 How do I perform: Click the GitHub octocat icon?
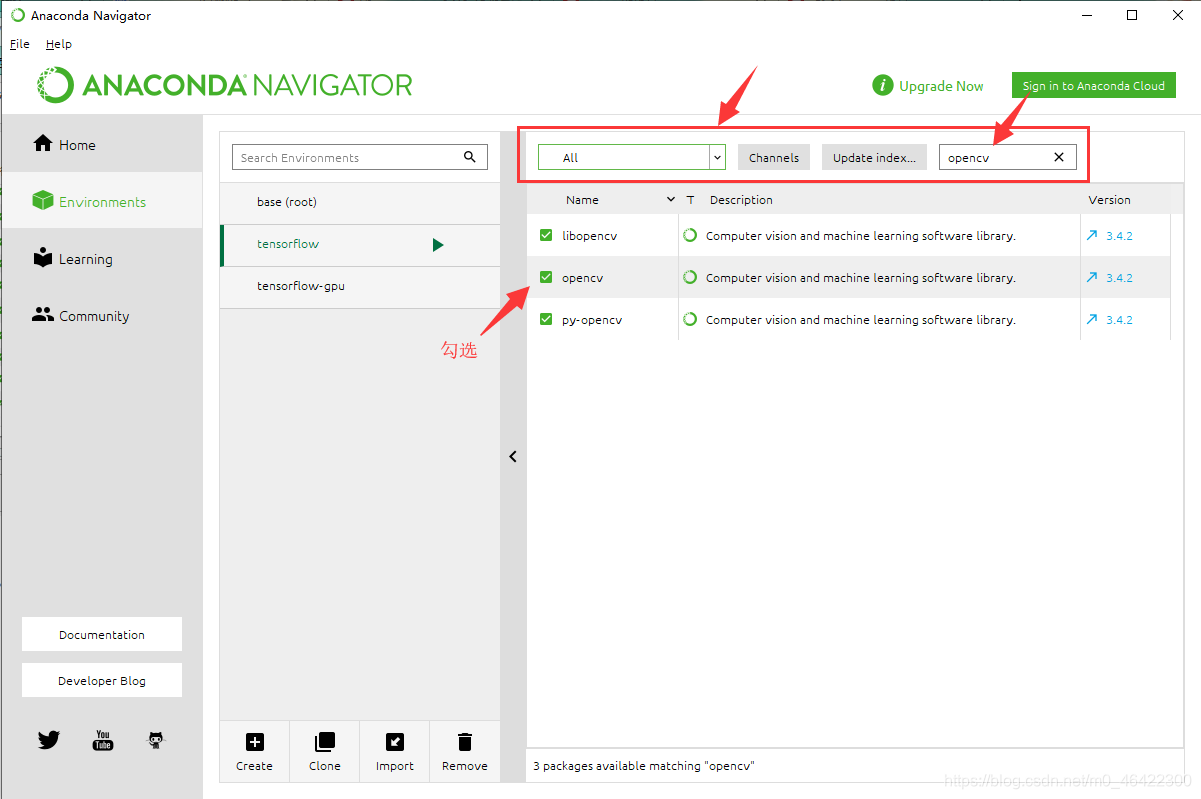(x=156, y=740)
